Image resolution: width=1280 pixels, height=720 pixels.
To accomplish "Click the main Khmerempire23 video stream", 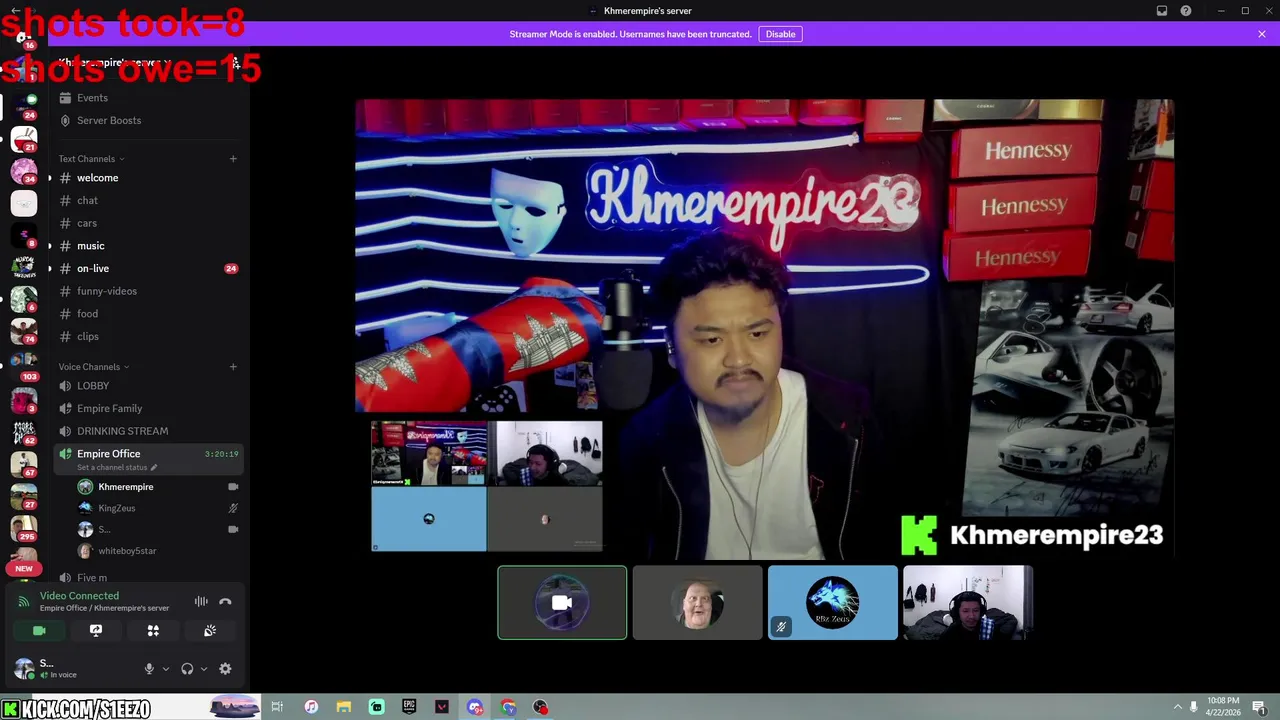I will click(764, 328).
